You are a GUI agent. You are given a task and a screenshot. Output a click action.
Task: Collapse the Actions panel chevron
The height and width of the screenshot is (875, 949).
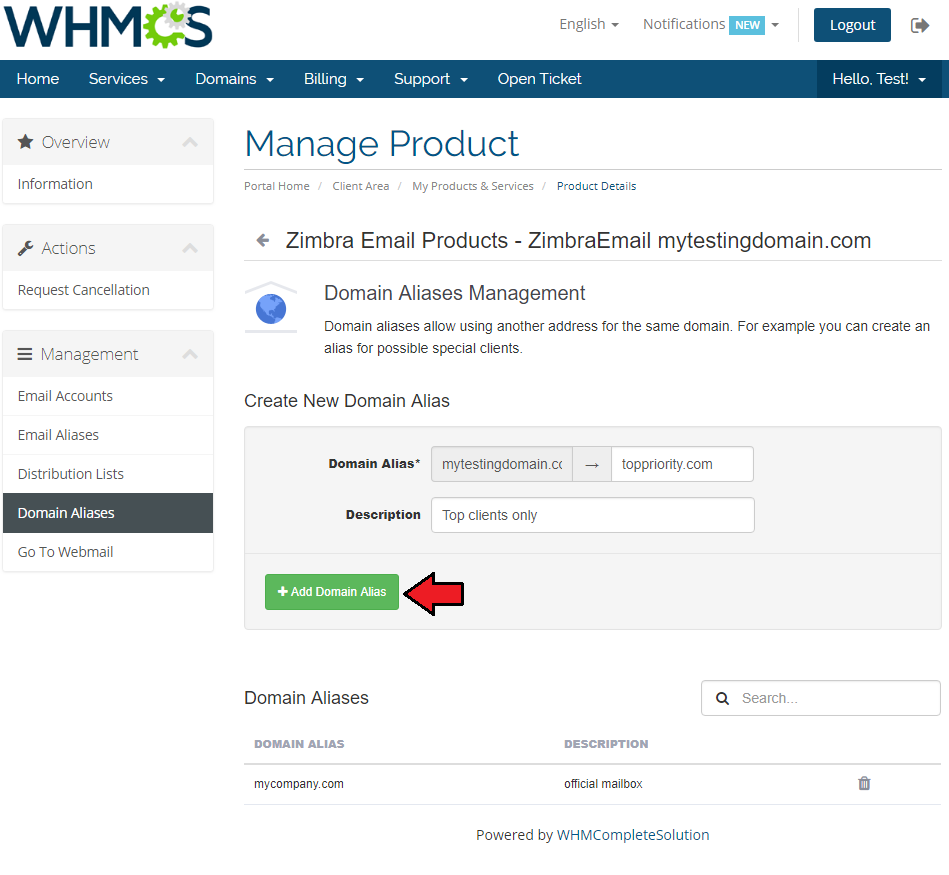[190, 248]
